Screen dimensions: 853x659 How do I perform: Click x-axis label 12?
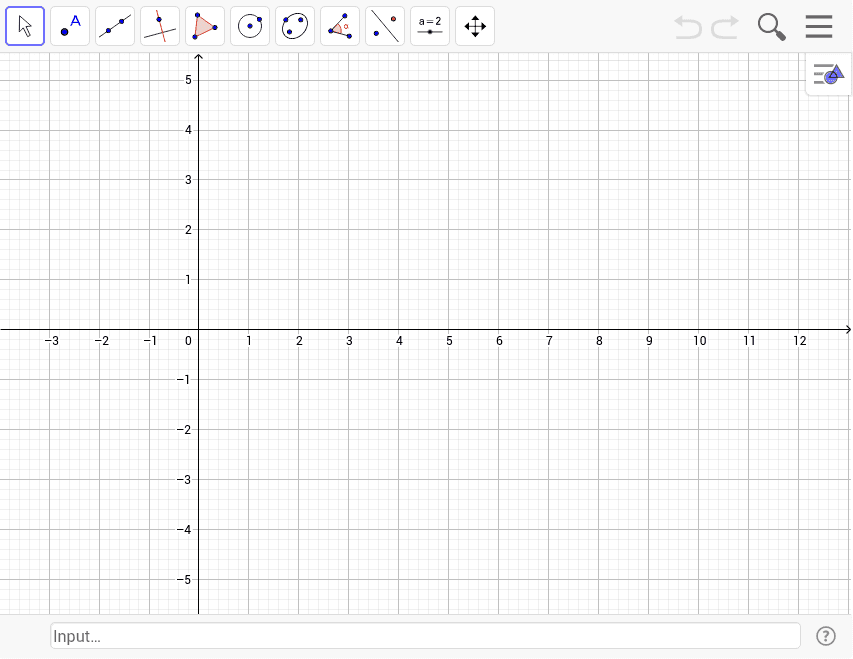click(x=800, y=341)
